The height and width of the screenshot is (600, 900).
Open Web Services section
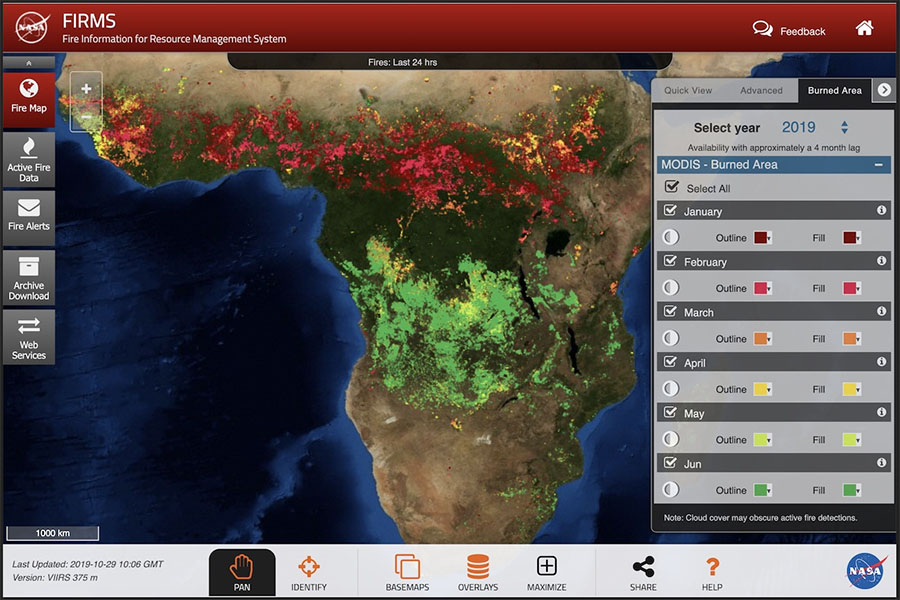[x=29, y=338]
